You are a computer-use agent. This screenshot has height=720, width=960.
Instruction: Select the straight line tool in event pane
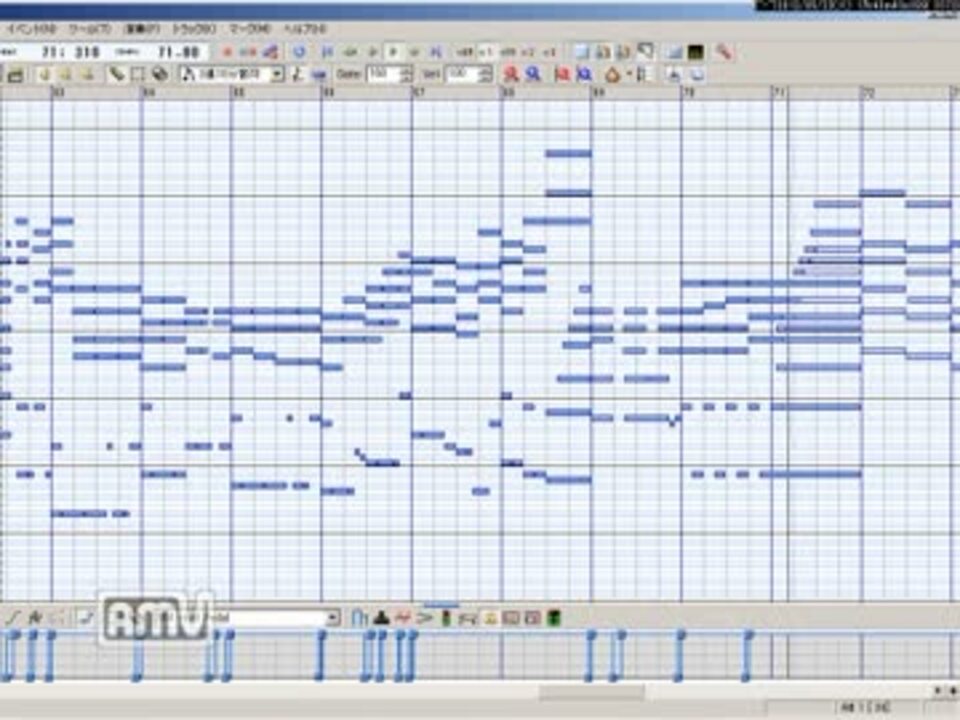coord(13,618)
